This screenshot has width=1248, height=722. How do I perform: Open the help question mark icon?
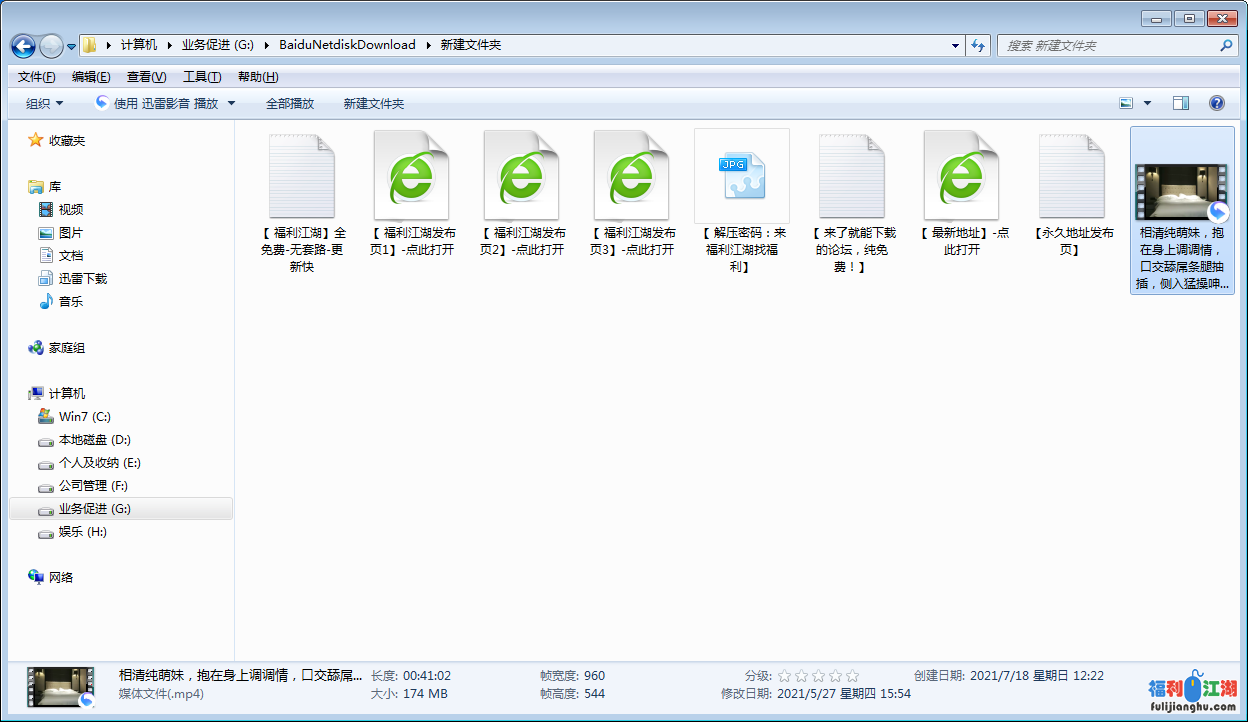[x=1216, y=103]
